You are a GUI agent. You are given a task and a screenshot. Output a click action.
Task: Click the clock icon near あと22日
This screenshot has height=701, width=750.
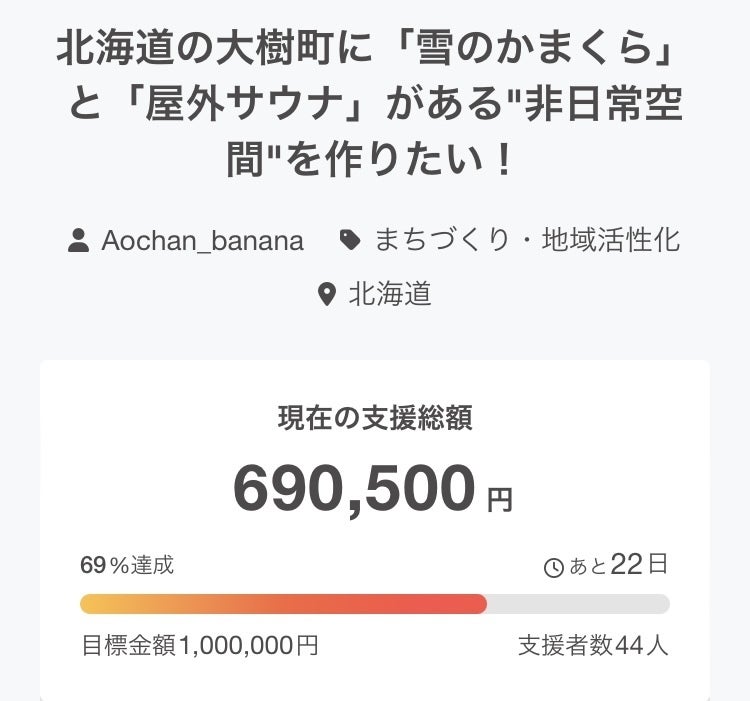click(x=553, y=568)
